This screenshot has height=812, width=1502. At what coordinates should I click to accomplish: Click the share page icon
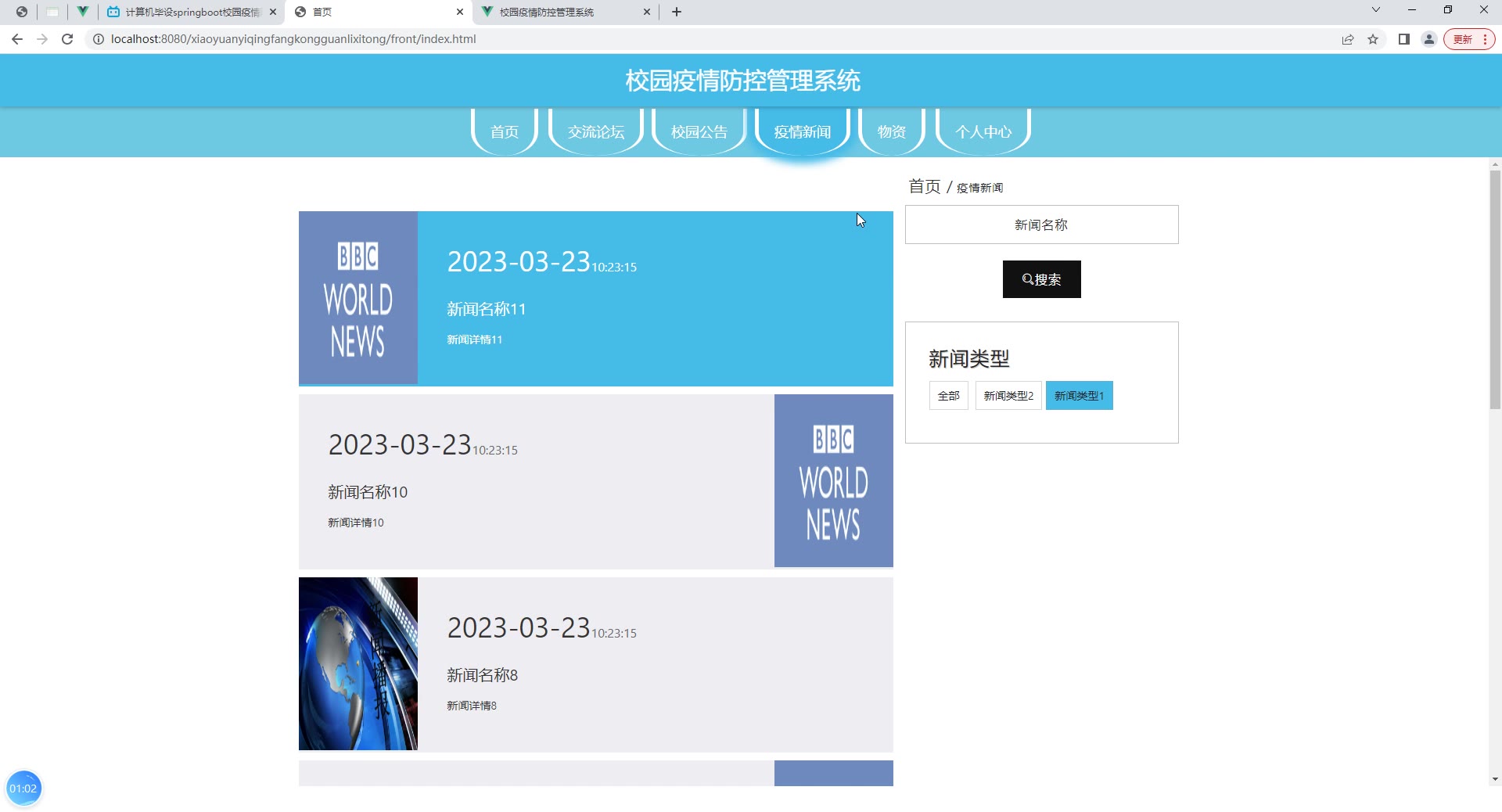1348,39
